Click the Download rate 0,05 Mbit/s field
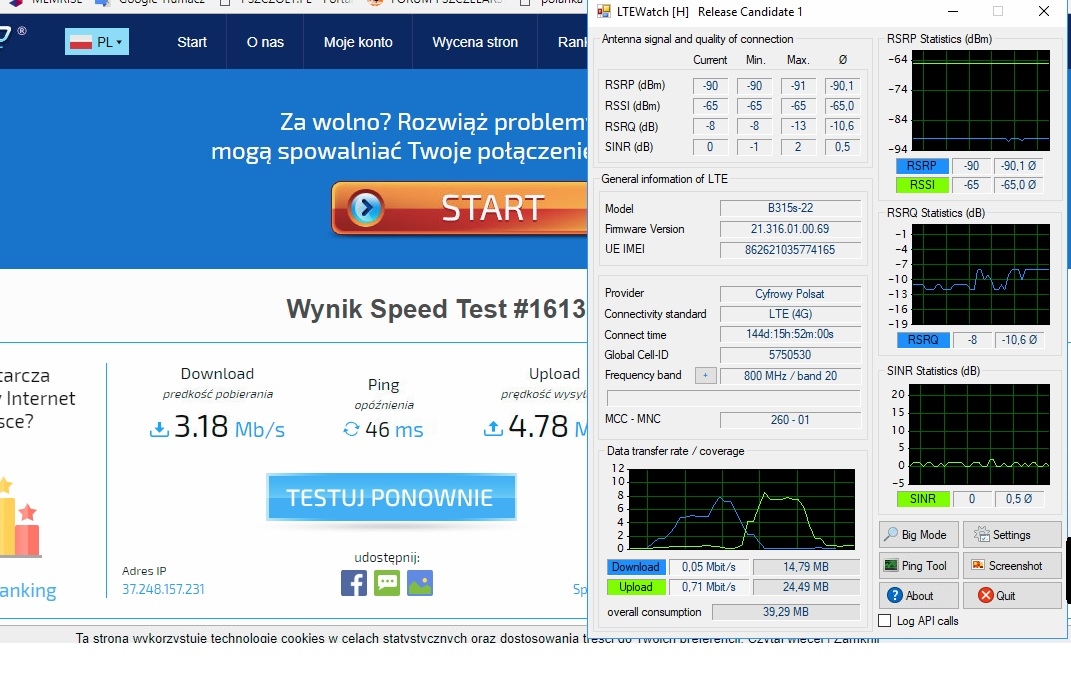 click(x=709, y=567)
